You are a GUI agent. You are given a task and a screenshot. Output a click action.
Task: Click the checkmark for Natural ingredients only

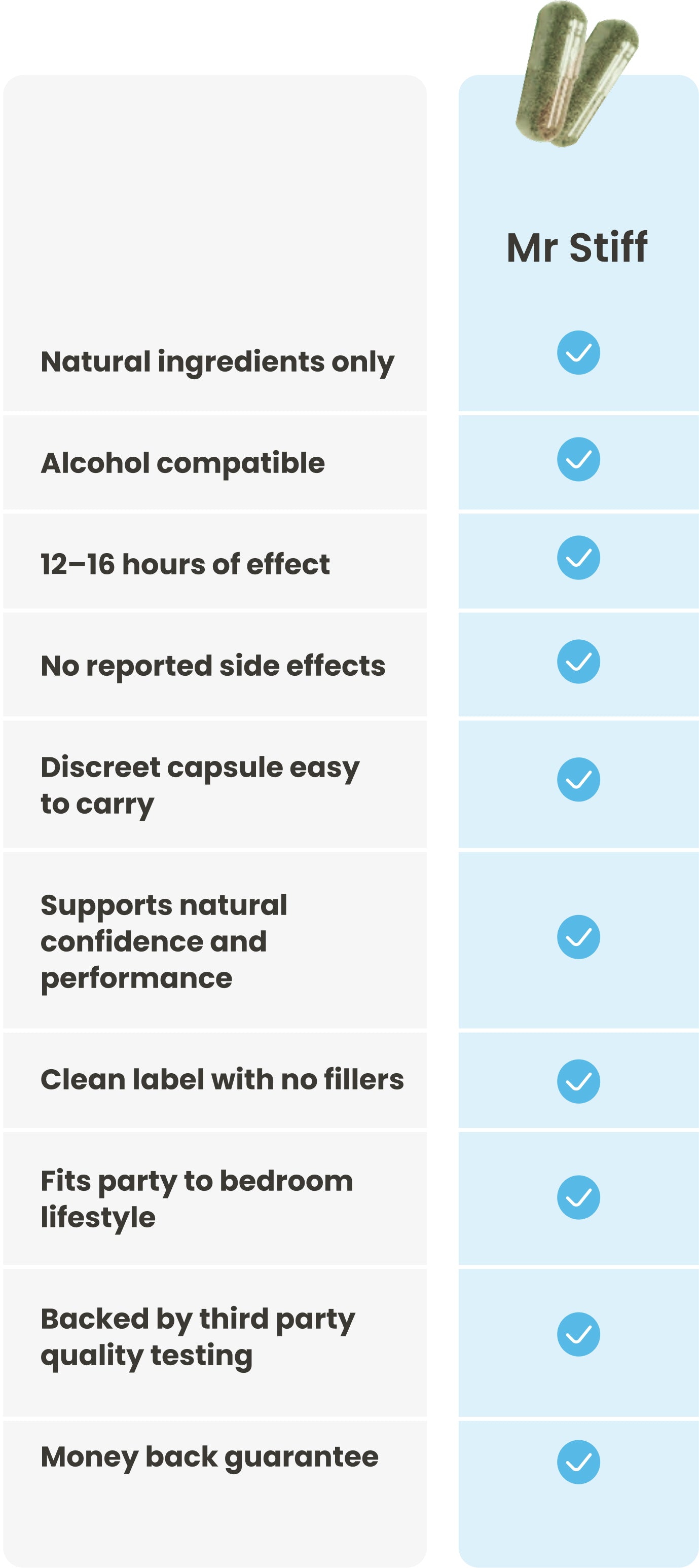point(578,352)
